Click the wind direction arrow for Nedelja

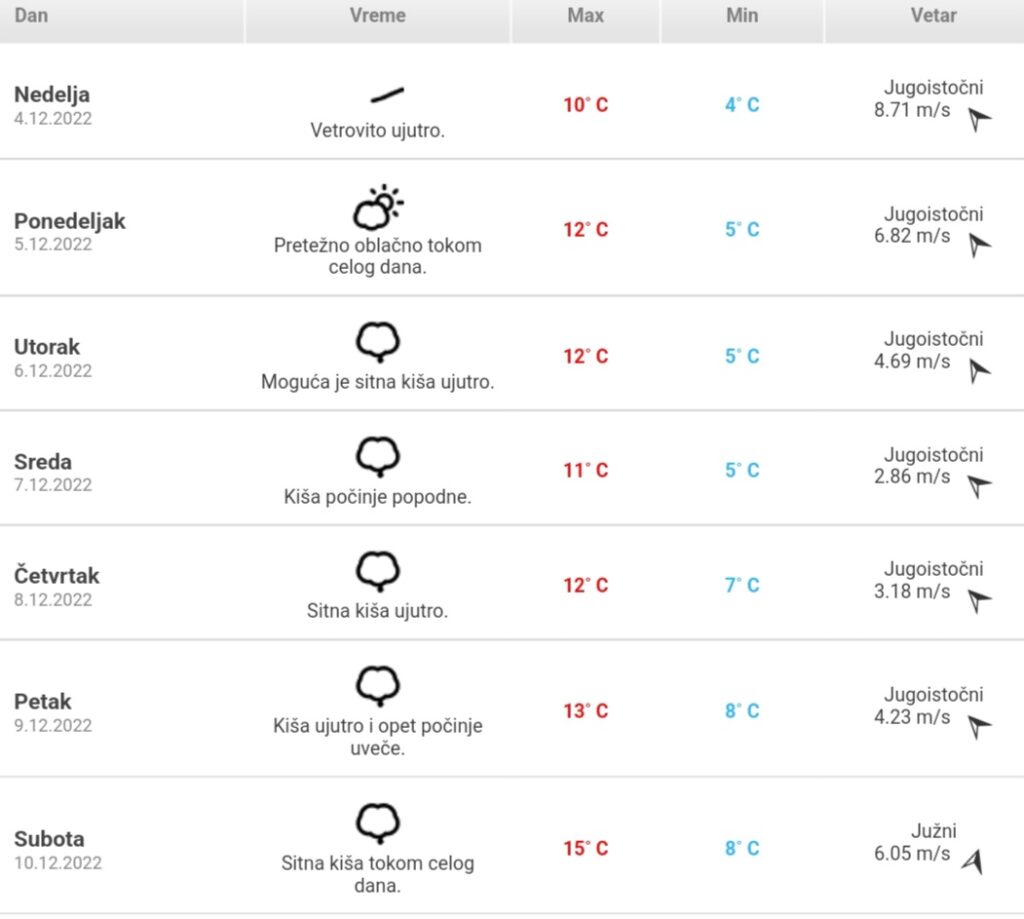point(979,119)
